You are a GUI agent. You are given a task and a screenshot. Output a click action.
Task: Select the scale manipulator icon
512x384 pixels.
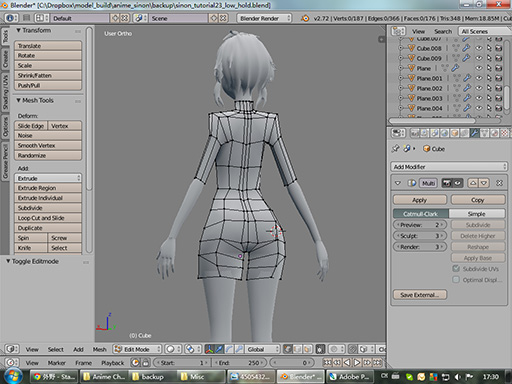point(239,349)
